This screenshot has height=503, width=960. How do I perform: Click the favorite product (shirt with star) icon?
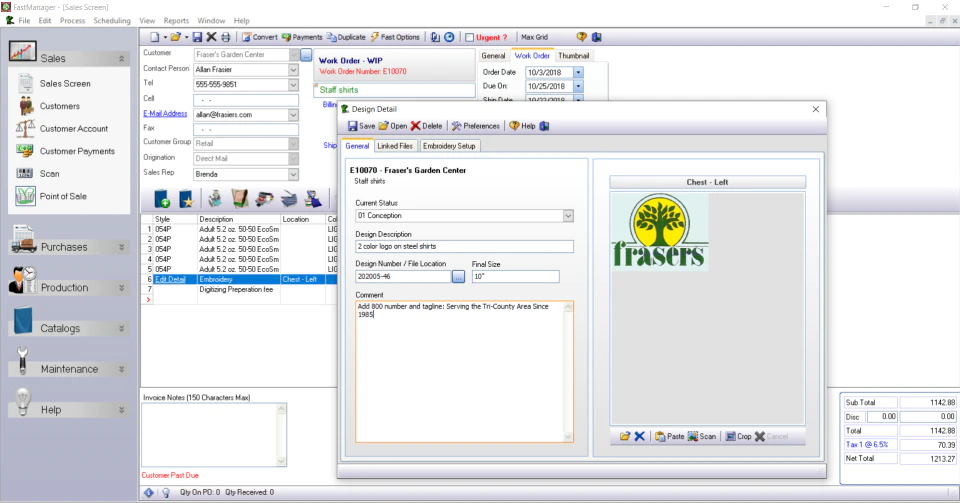coord(186,199)
